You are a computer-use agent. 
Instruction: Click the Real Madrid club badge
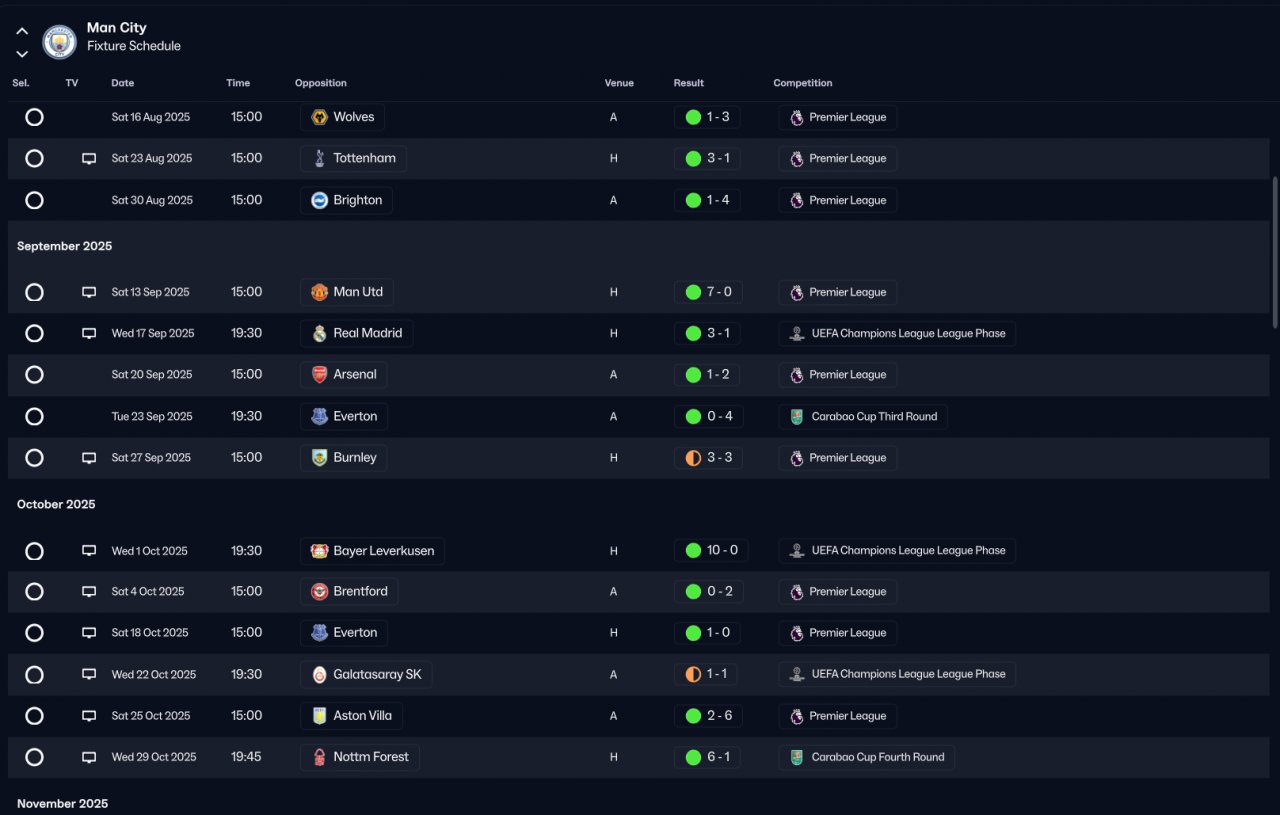(x=320, y=333)
